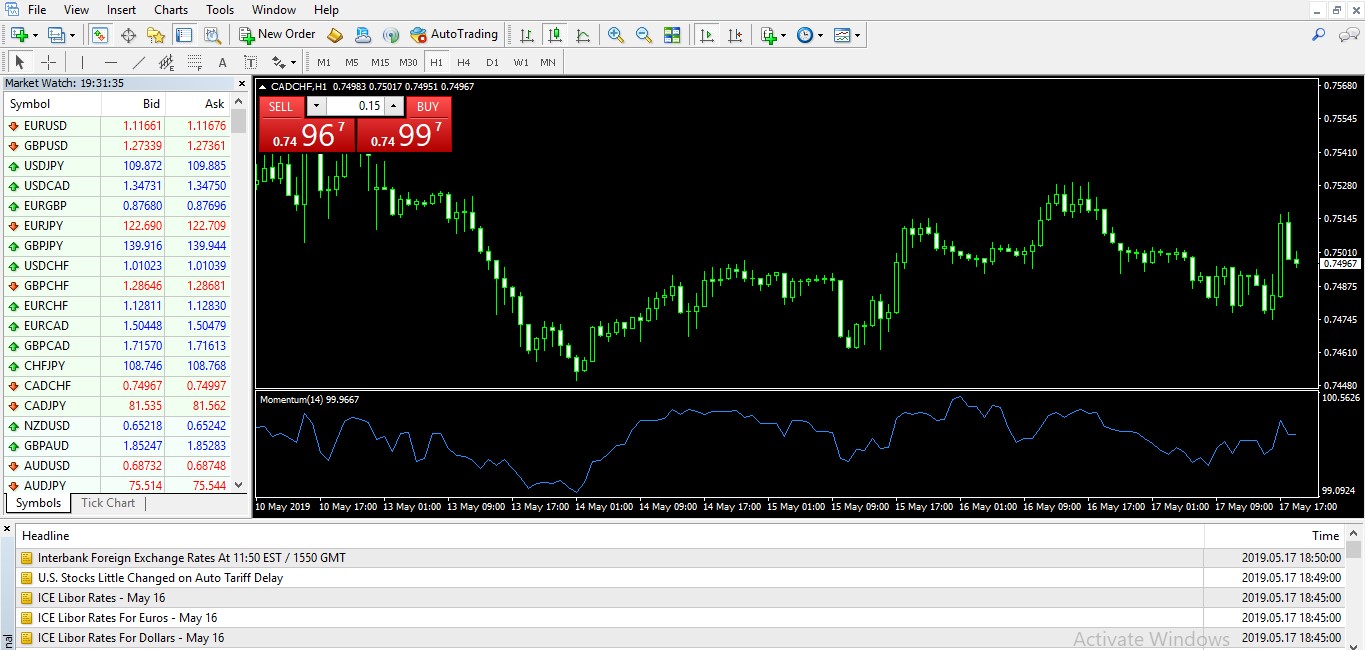1365x650 pixels.
Task: Toggle the Chart Auto Scroll button
Action: tap(707, 35)
